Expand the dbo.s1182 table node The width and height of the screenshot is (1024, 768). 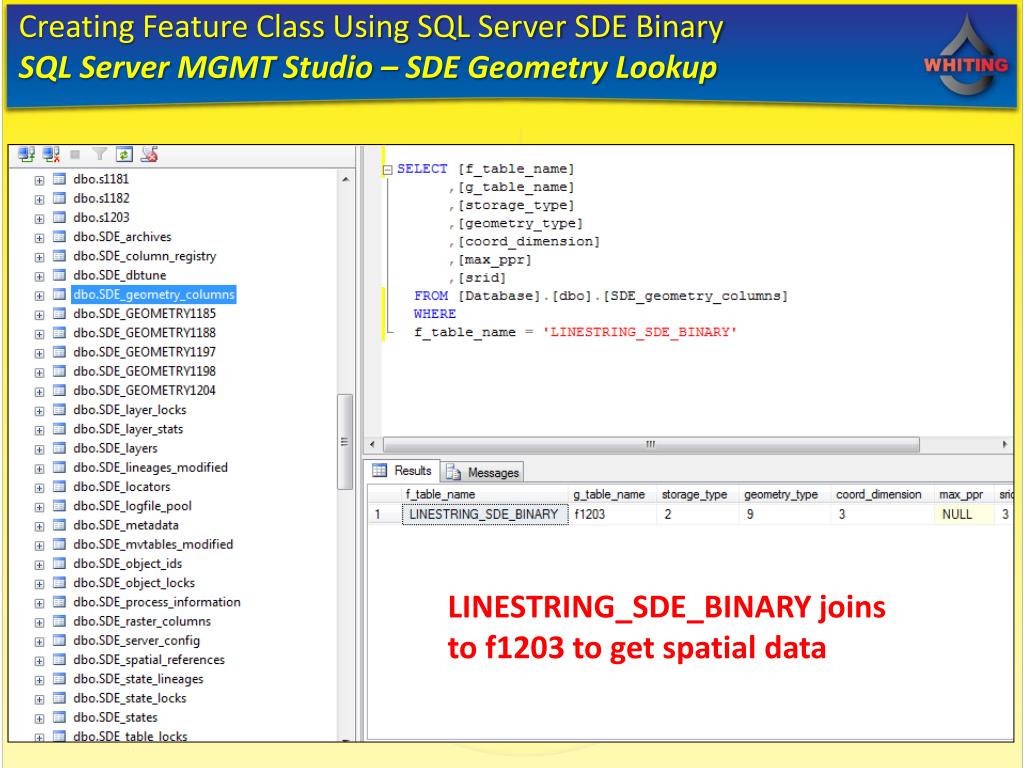pos(39,199)
